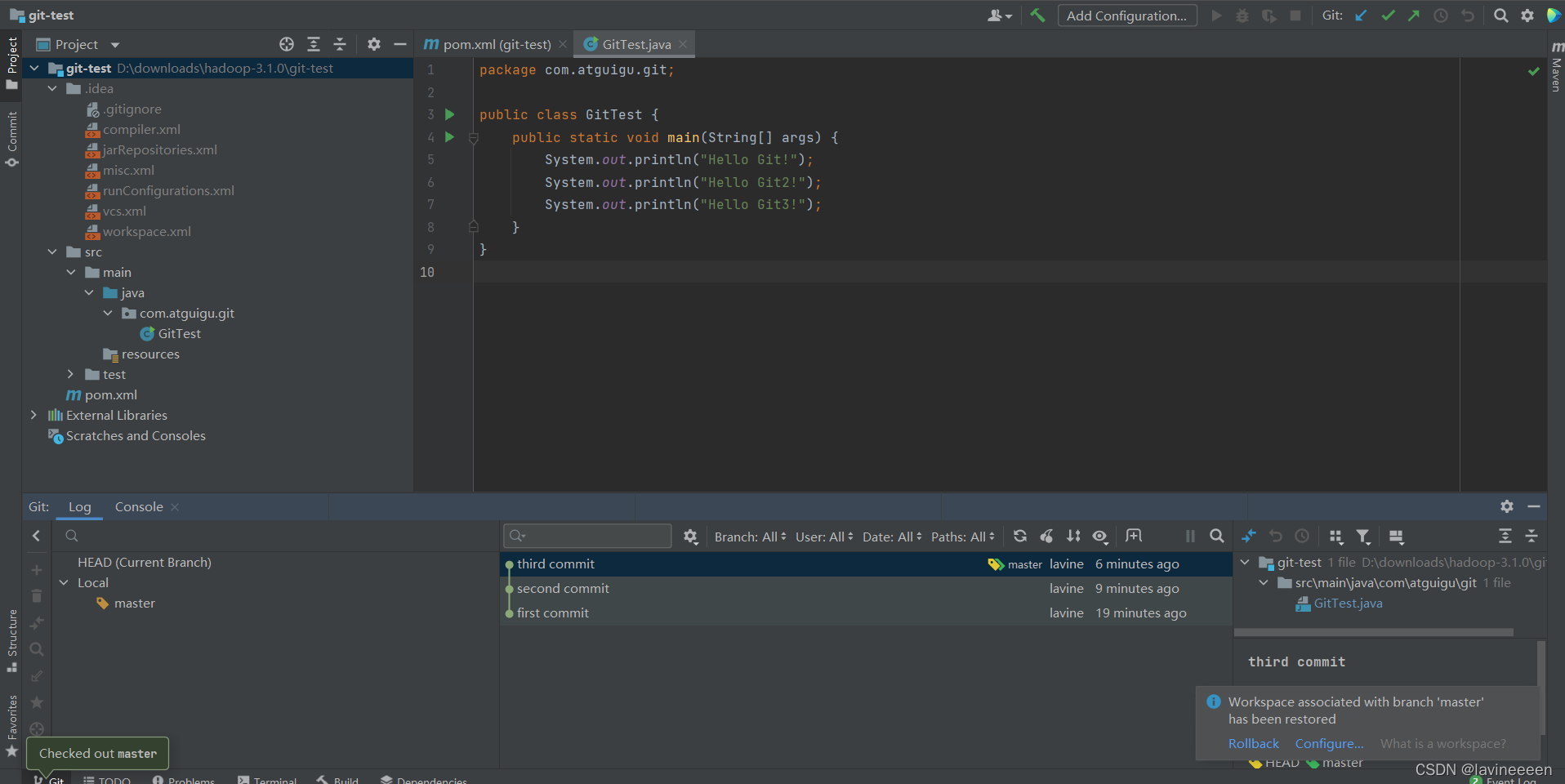This screenshot has width=1565, height=784.
Task: Open the Paths: All filter
Action: (x=963, y=537)
